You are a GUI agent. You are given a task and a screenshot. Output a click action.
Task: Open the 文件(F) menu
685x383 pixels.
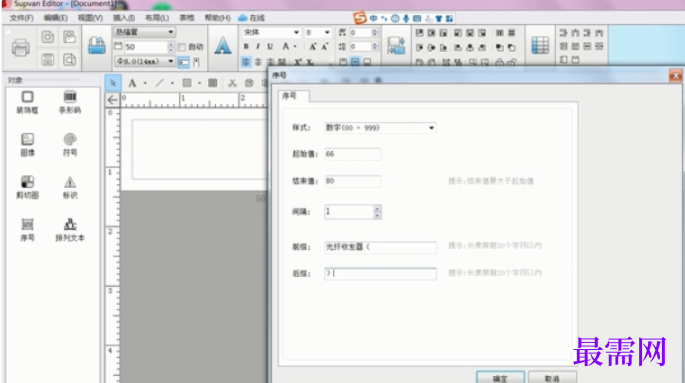tap(21, 18)
